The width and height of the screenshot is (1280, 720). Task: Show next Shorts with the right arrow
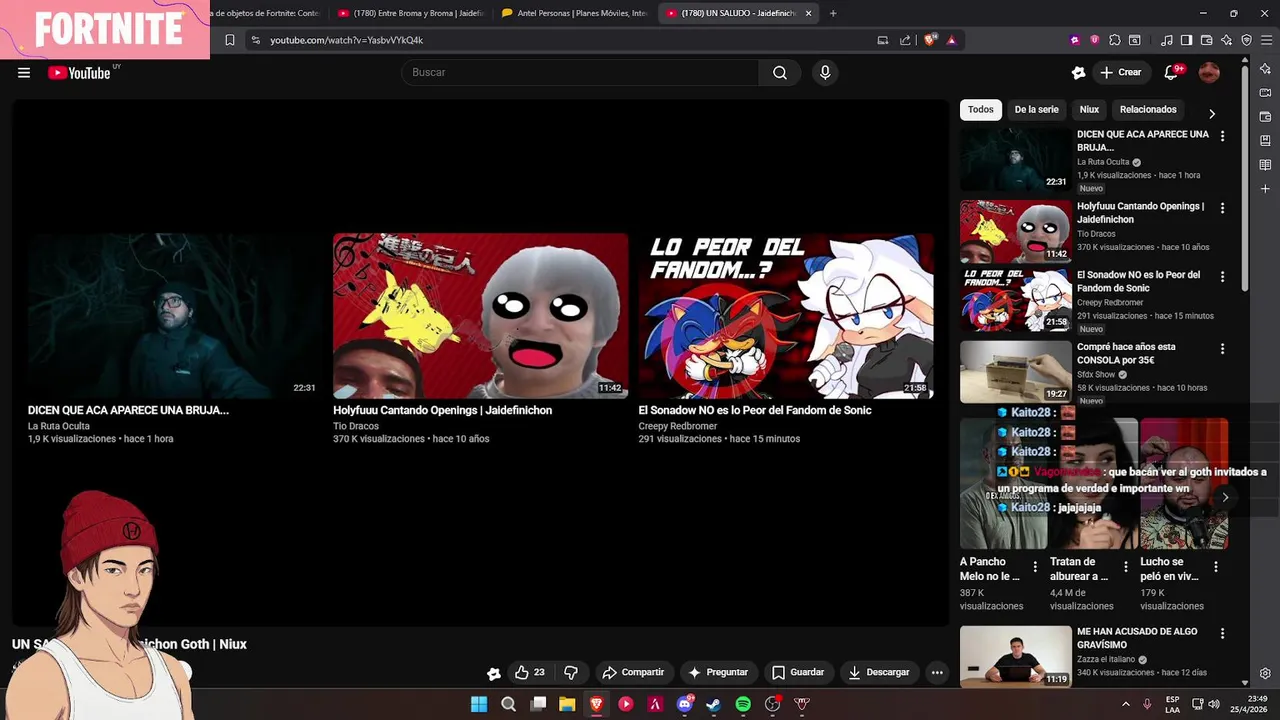[x=1225, y=497]
